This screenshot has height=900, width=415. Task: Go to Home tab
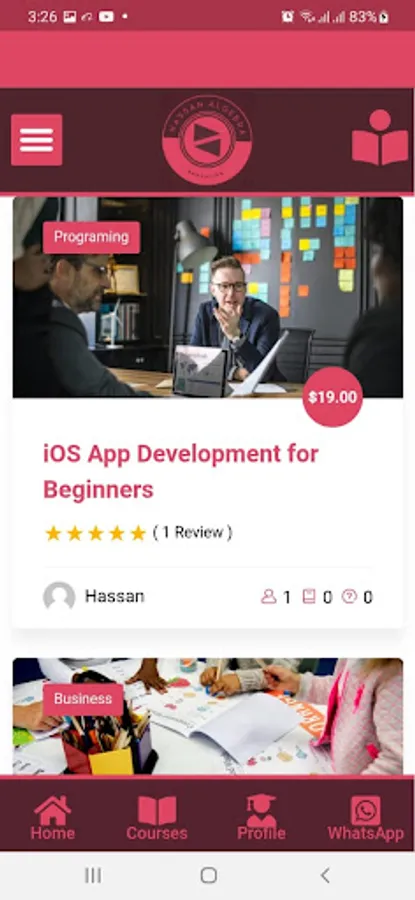coord(52,818)
